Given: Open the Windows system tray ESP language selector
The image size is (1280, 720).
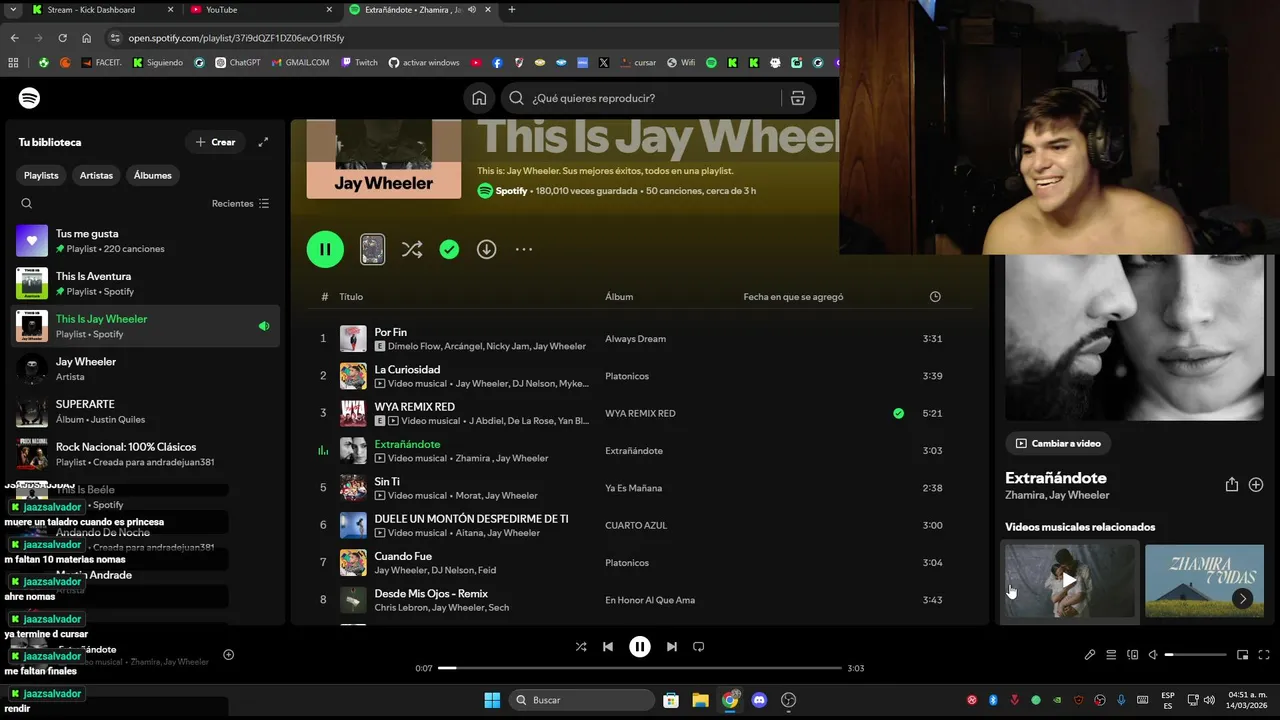Looking at the screenshot, I should (1168, 700).
